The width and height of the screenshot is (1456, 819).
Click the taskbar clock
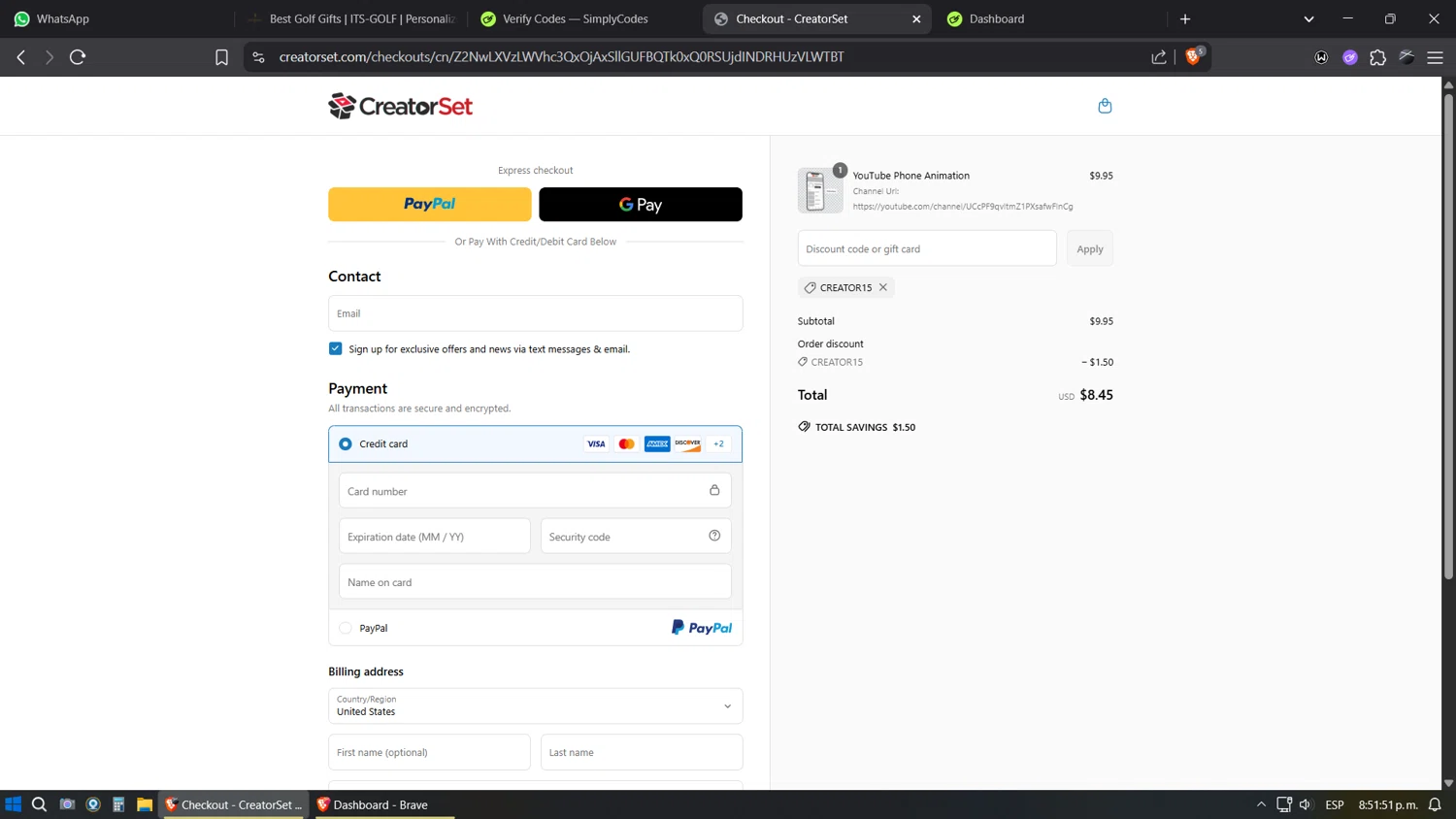click(x=1388, y=804)
